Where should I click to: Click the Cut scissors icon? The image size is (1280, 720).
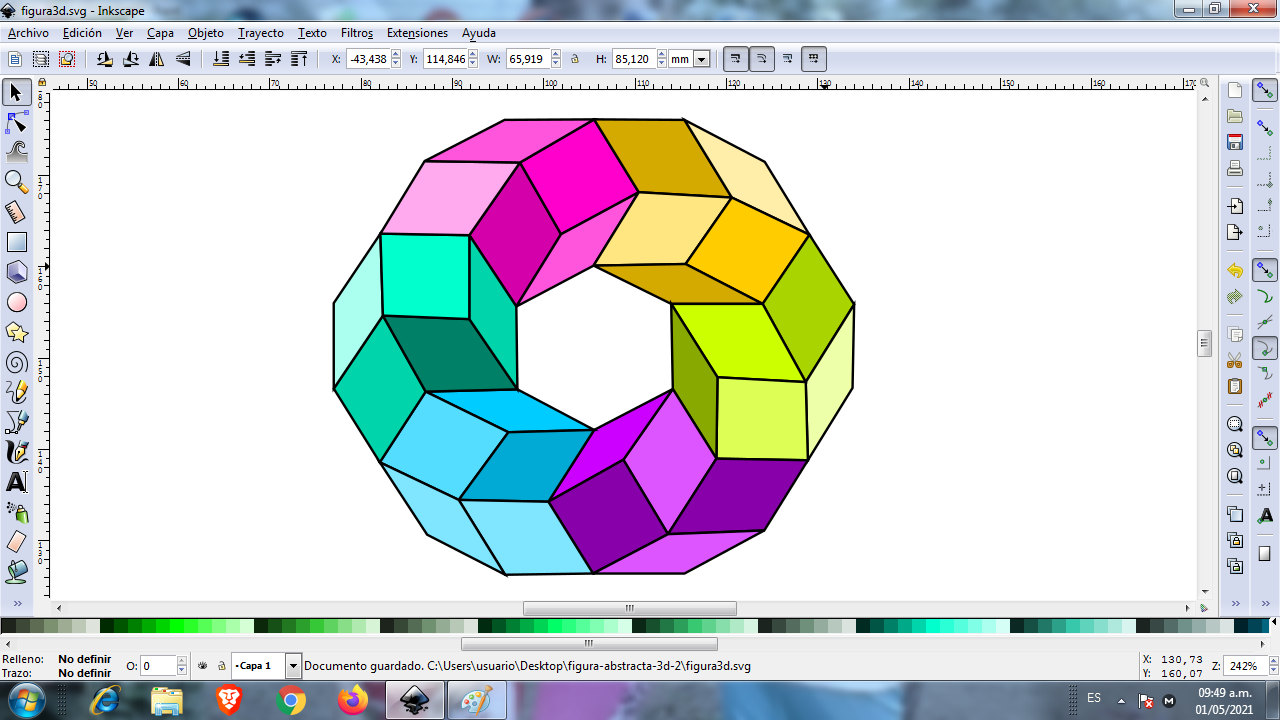pos(1235,360)
